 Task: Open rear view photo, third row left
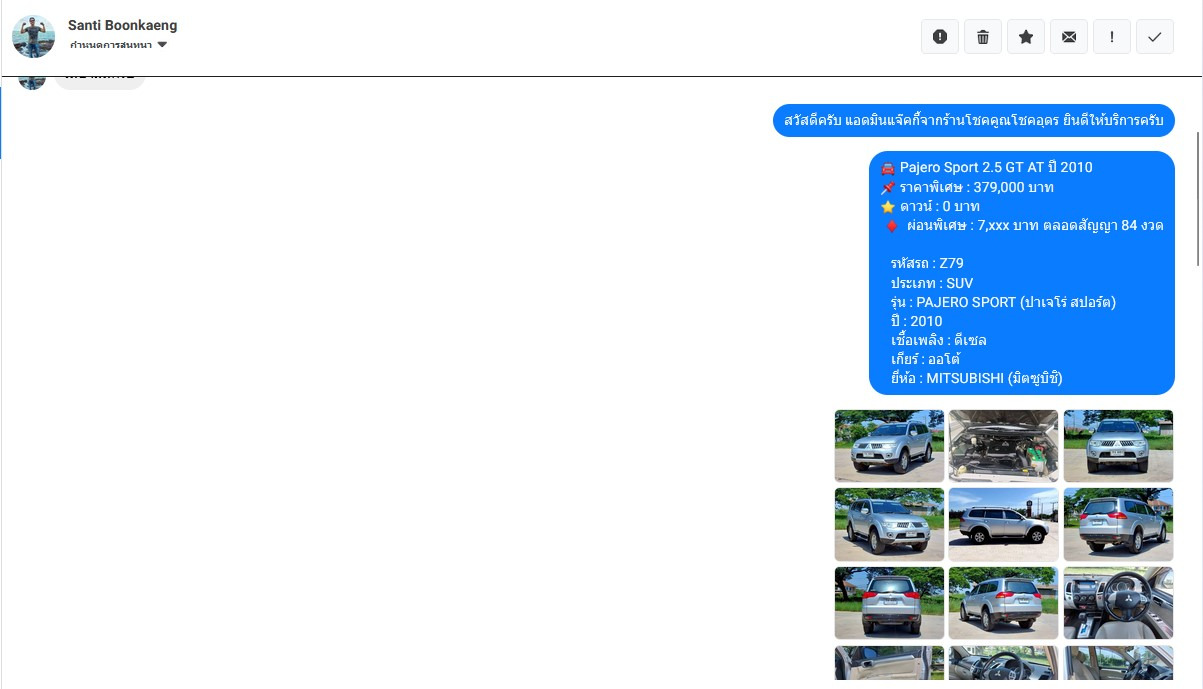(x=889, y=603)
